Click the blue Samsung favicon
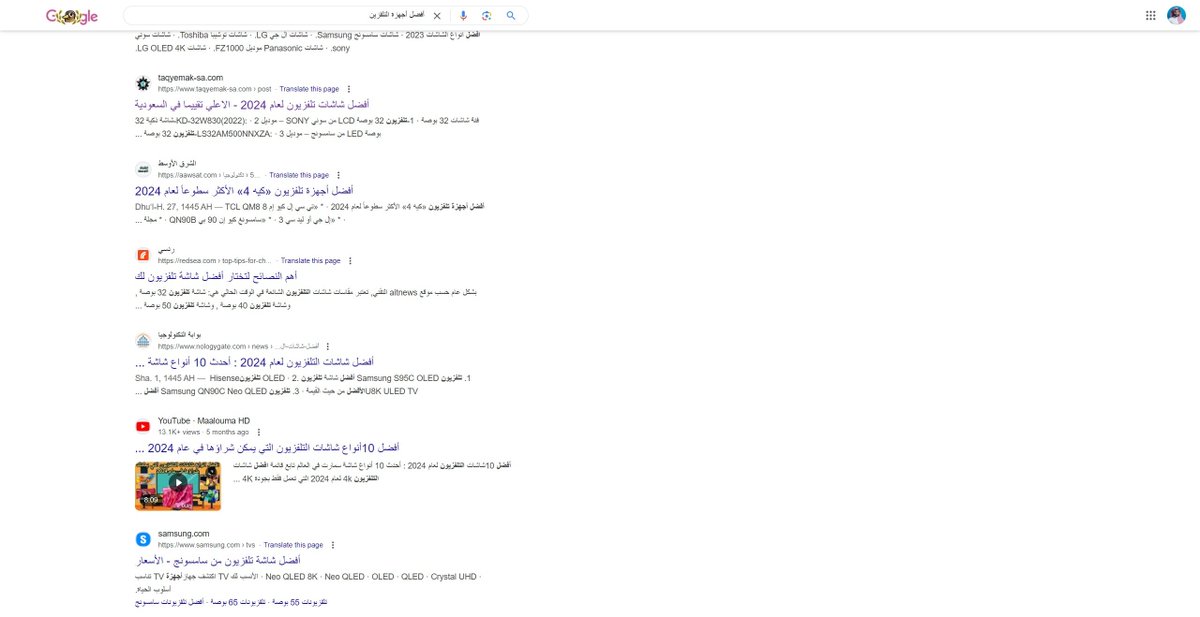The image size is (1200, 617). point(143,540)
